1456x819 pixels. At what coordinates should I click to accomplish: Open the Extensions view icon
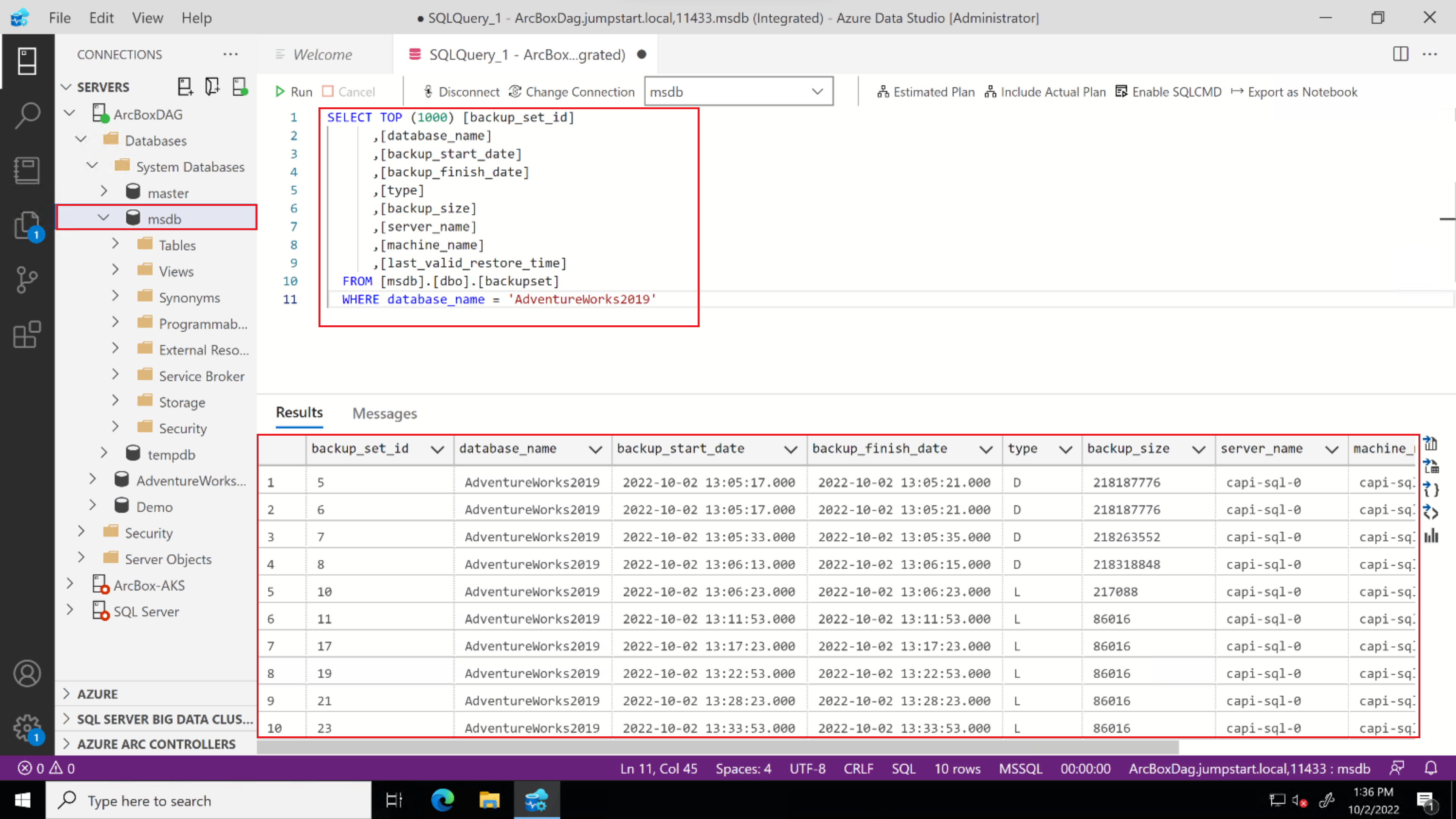click(27, 334)
